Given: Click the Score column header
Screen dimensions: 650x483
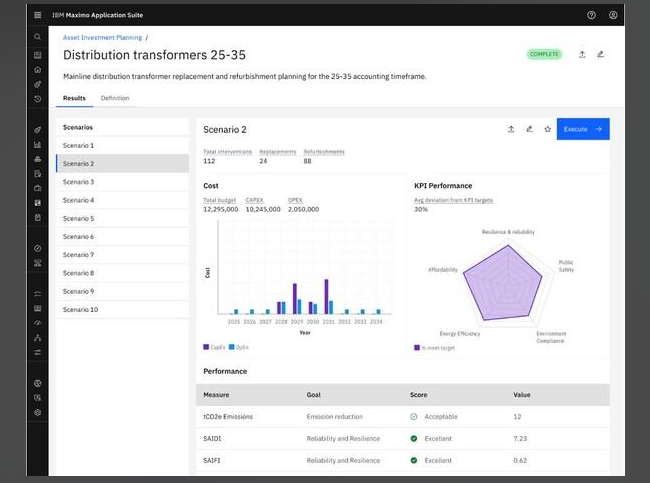Looking at the screenshot, I should [418, 395].
